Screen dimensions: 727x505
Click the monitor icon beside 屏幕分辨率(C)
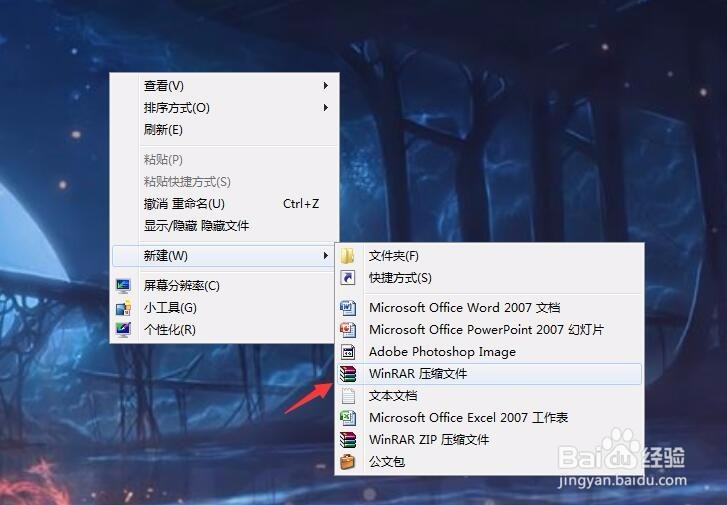pos(123,286)
